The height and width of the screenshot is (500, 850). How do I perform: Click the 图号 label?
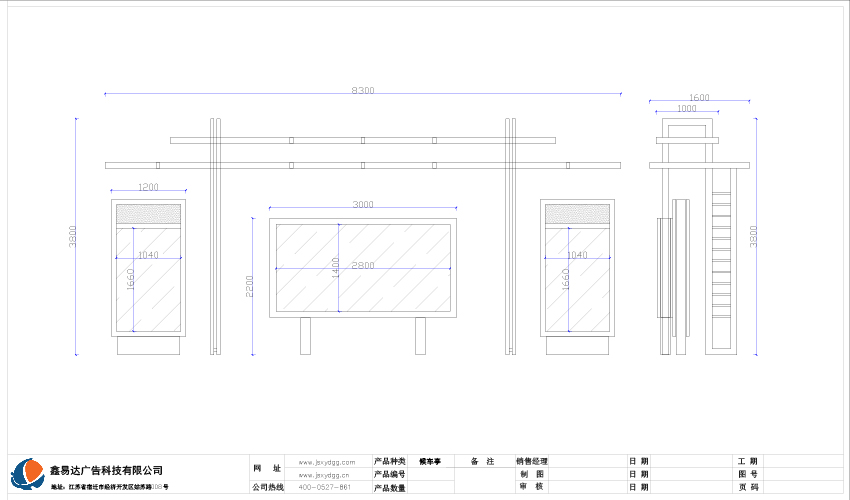(x=748, y=475)
